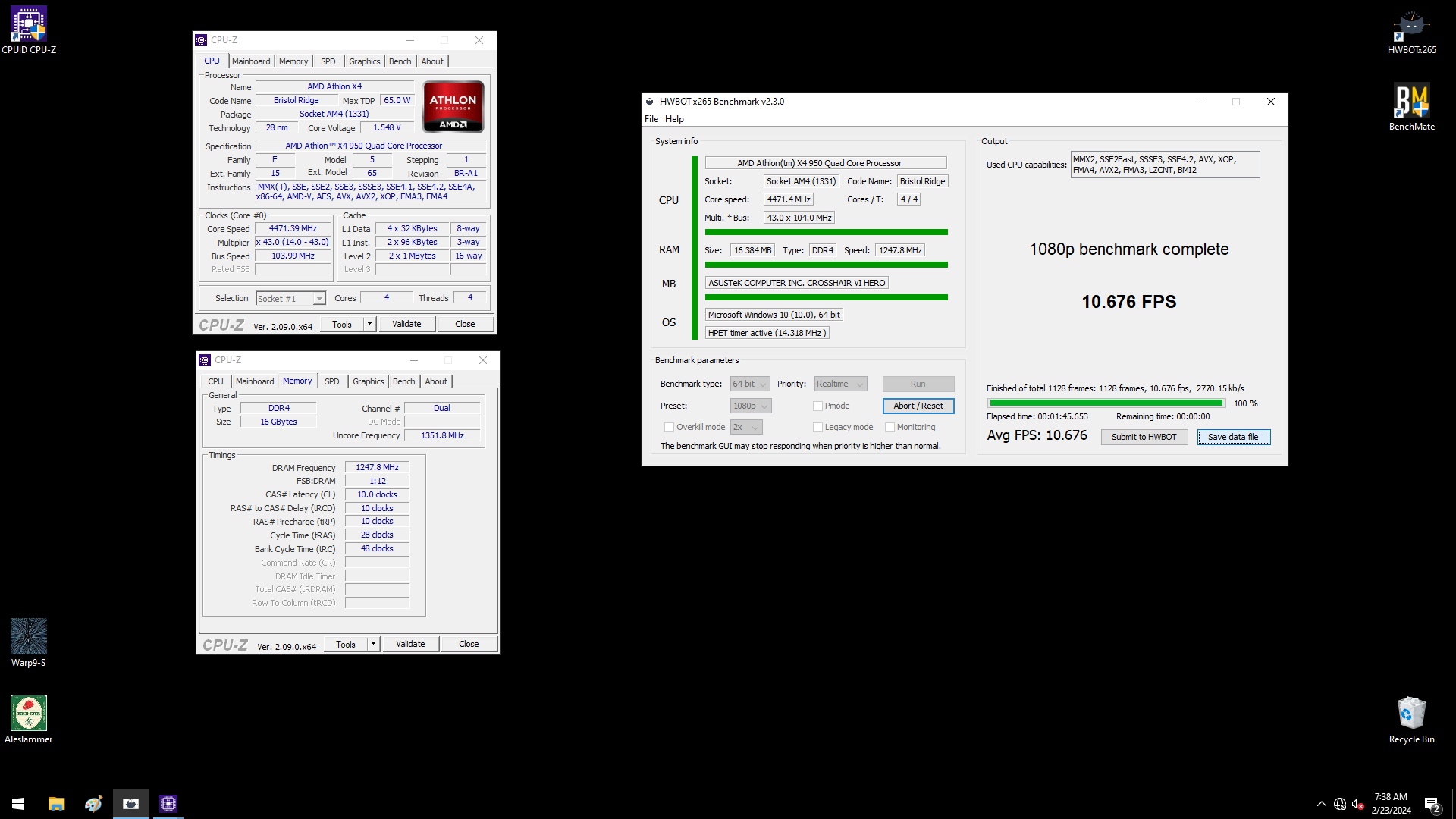Switch to About tab in lower CPU-Z
Viewport: 1456px width, 819px height.
[436, 381]
